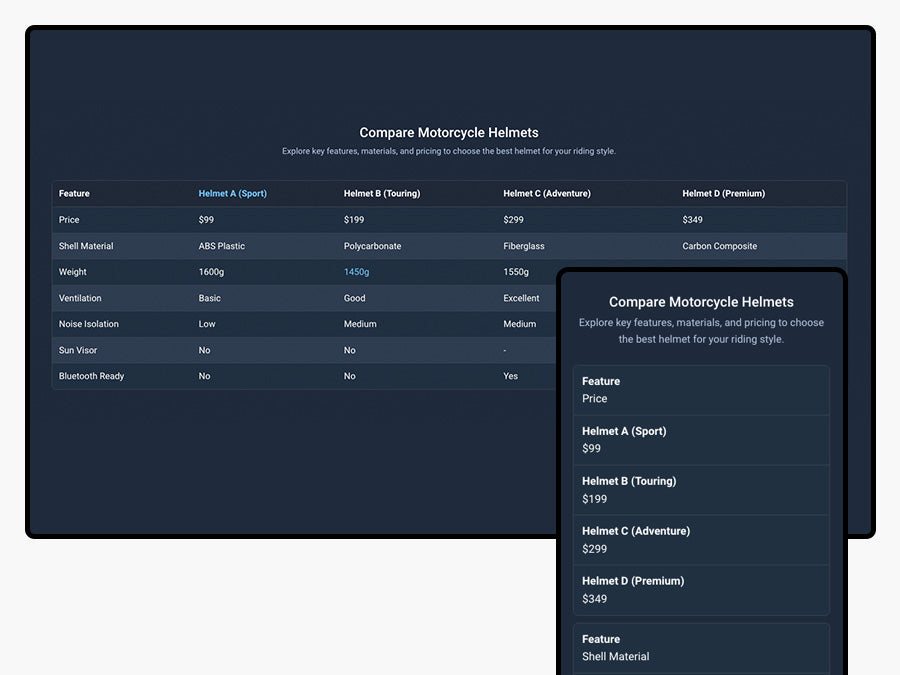
Task: Select Helmet C (Adventure) desktop table header
Action: (546, 194)
